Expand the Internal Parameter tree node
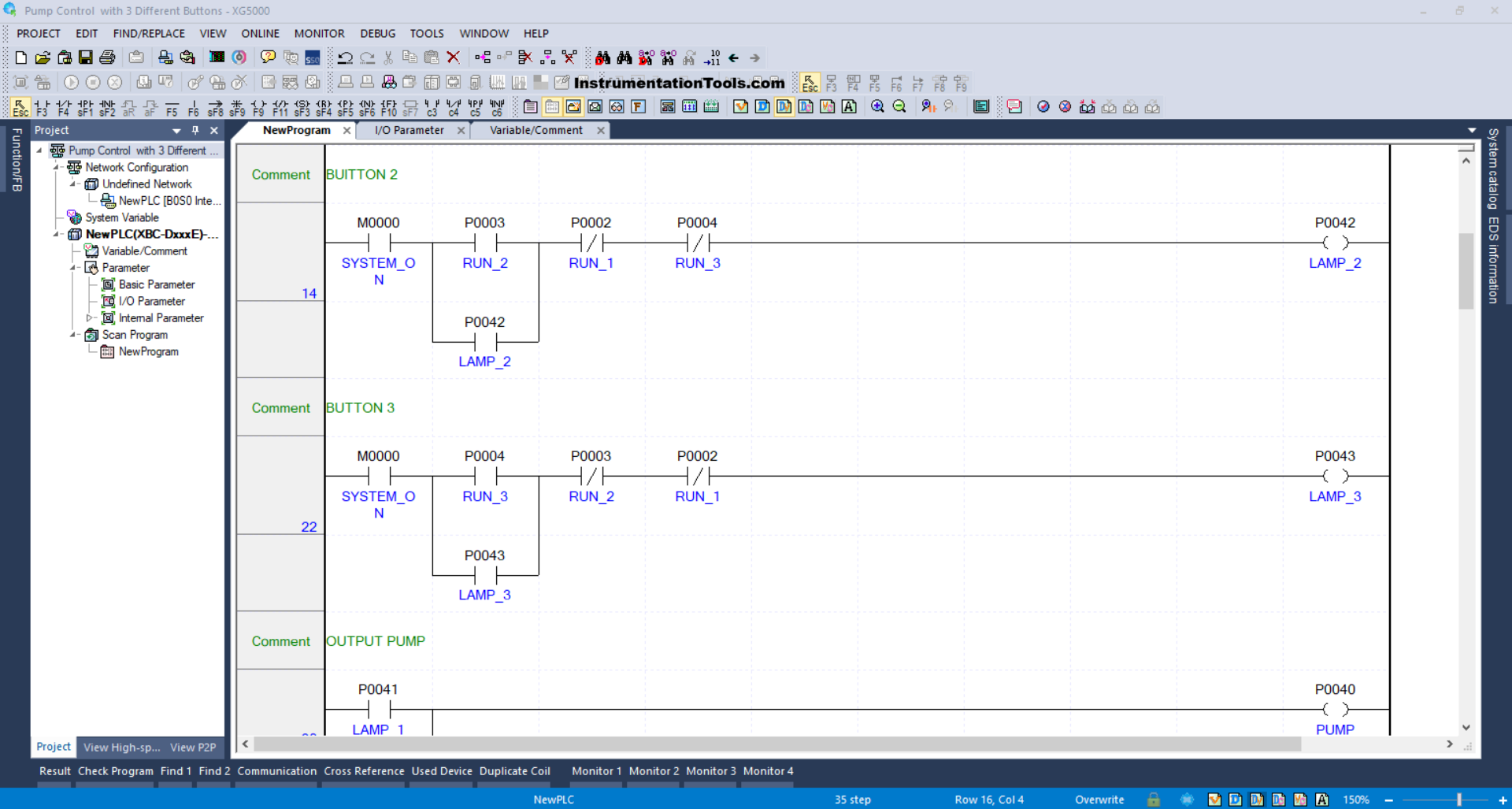Viewport: 1512px width, 809px height. point(89,318)
